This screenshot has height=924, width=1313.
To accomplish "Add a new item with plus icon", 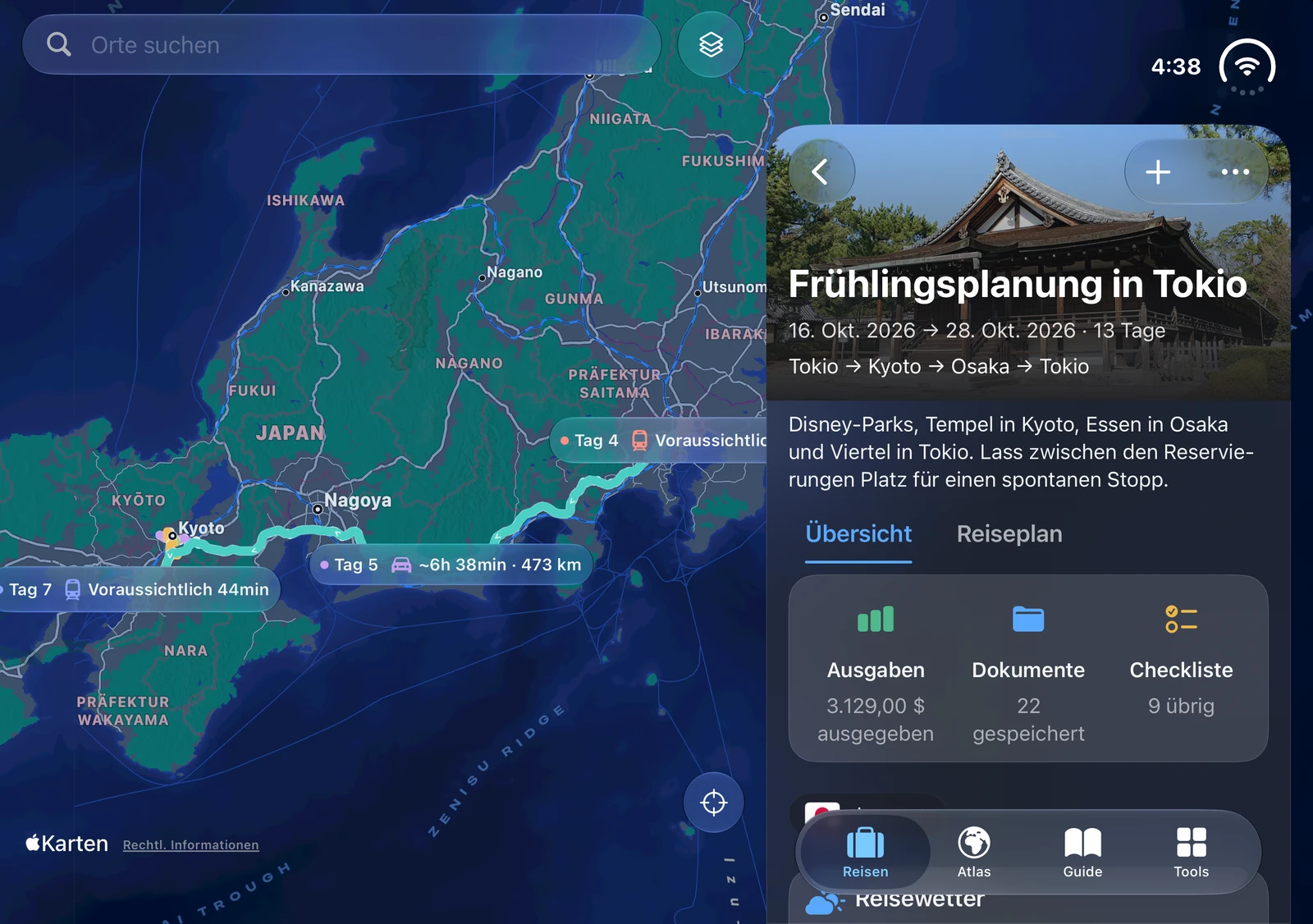I will pyautogui.click(x=1158, y=172).
